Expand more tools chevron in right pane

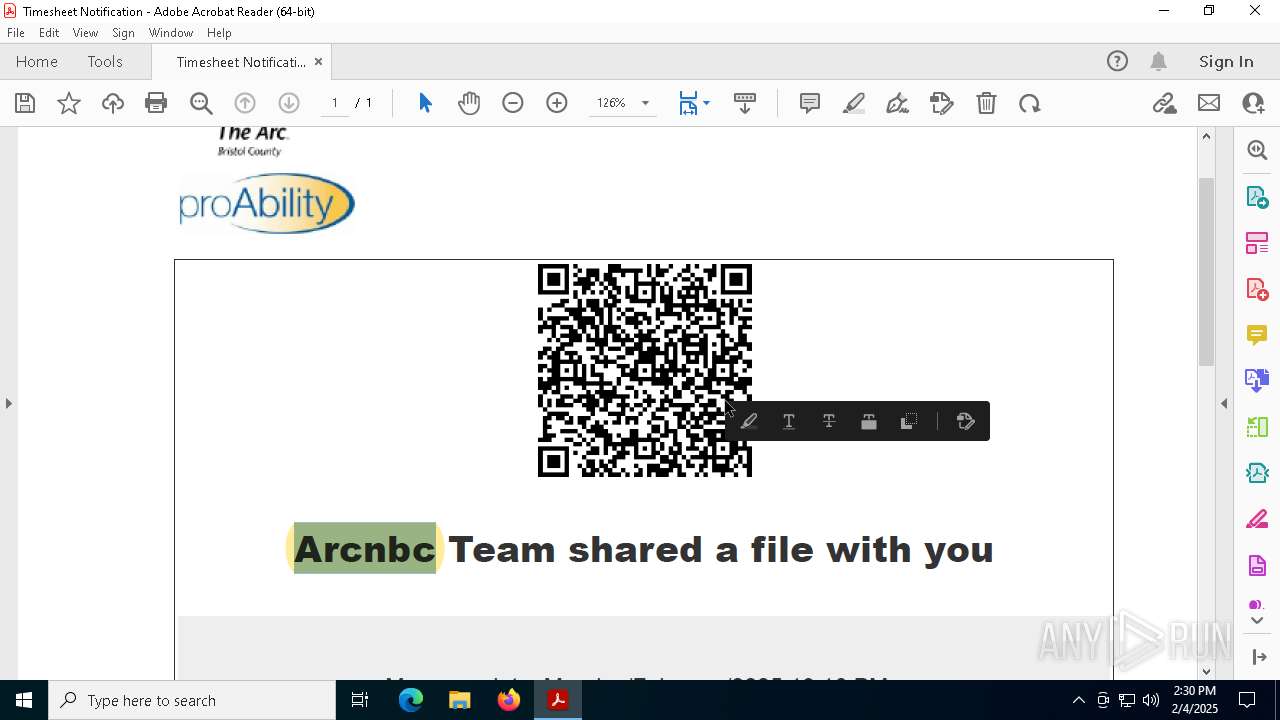pos(1257,621)
